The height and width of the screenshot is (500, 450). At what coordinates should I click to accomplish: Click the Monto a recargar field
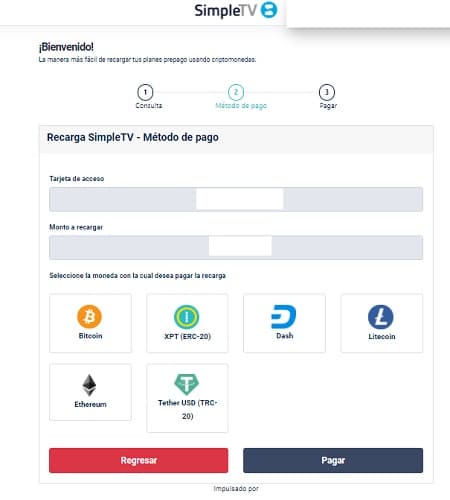236,247
